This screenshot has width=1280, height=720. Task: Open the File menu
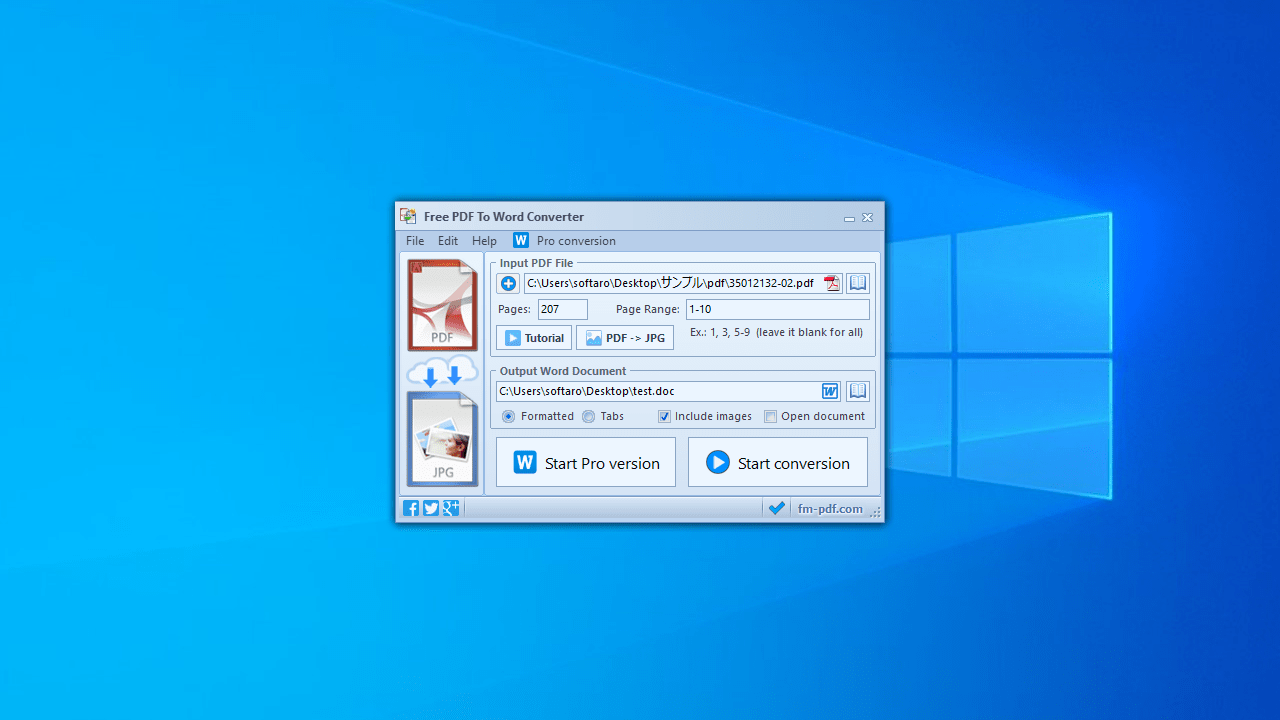[x=415, y=241]
